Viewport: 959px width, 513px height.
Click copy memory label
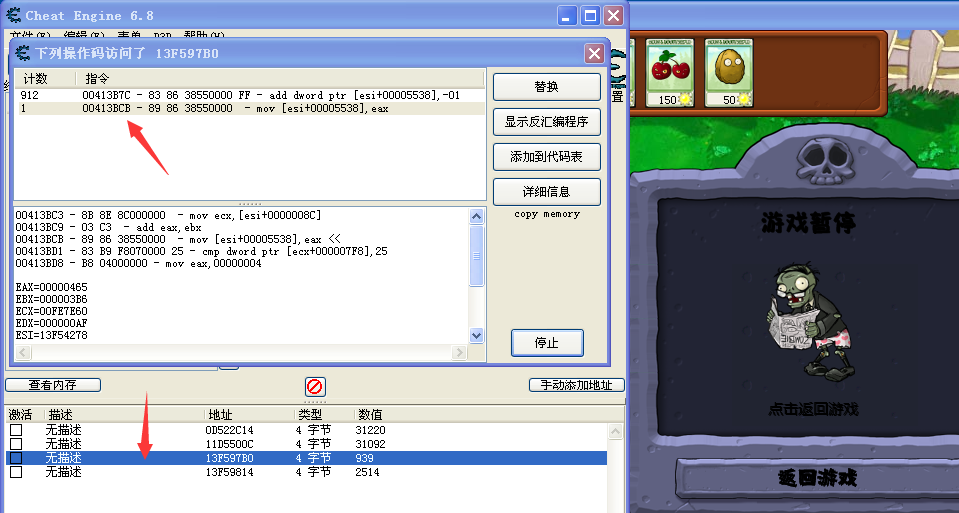(547, 214)
